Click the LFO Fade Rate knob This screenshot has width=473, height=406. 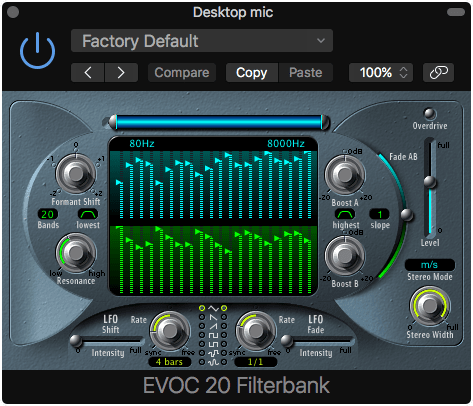(x=256, y=331)
